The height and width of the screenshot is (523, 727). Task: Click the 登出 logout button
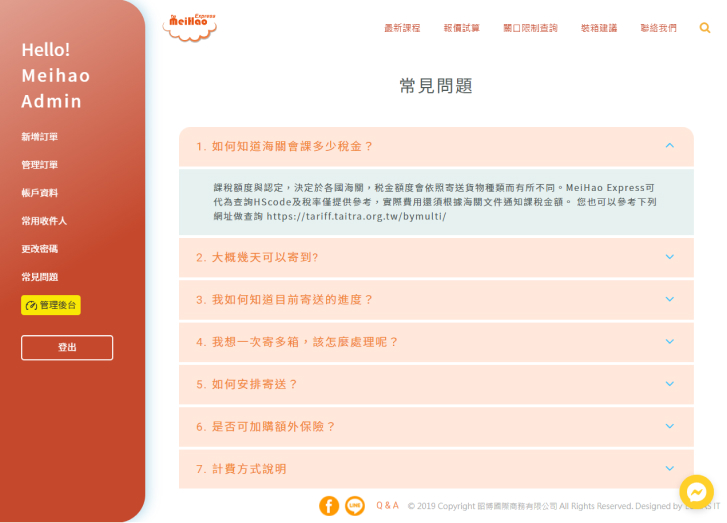pos(67,347)
